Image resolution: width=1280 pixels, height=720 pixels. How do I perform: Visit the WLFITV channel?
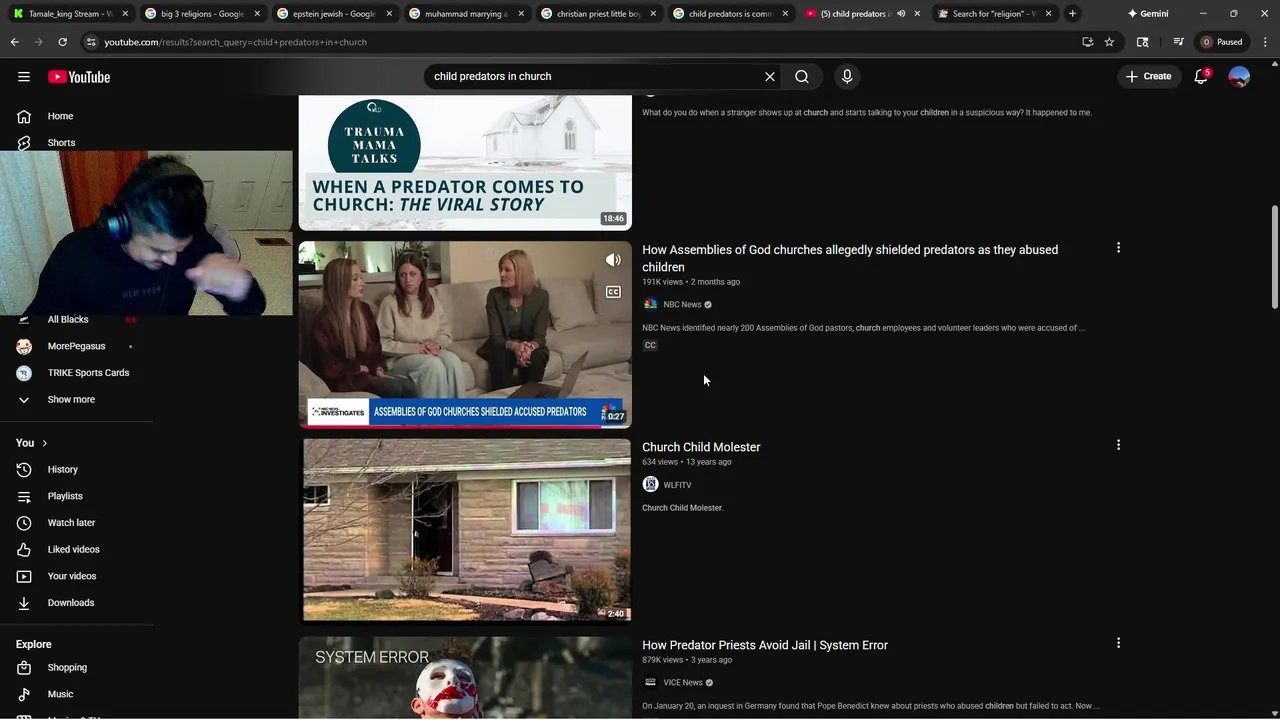(677, 485)
